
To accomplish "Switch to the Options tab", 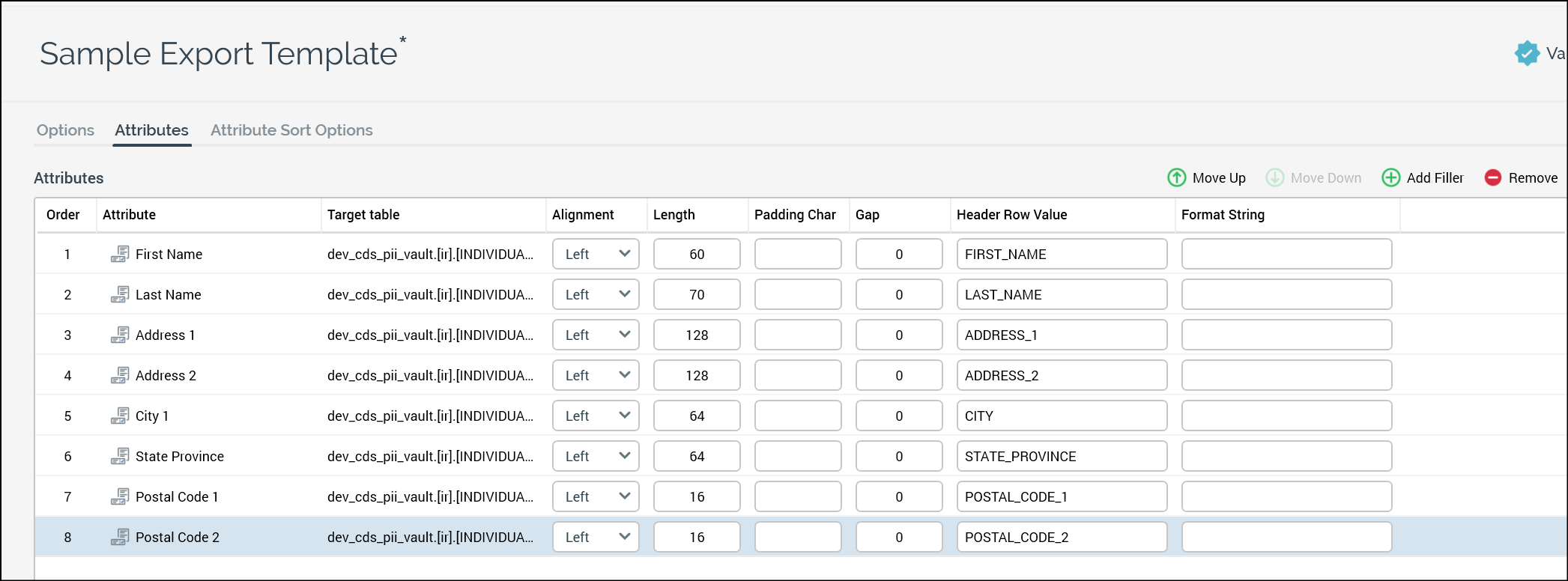I will pos(65,130).
